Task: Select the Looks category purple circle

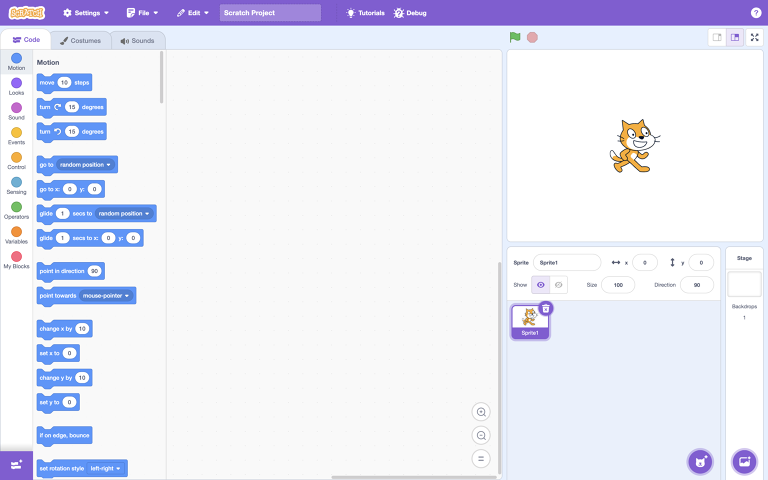Action: coord(16,83)
